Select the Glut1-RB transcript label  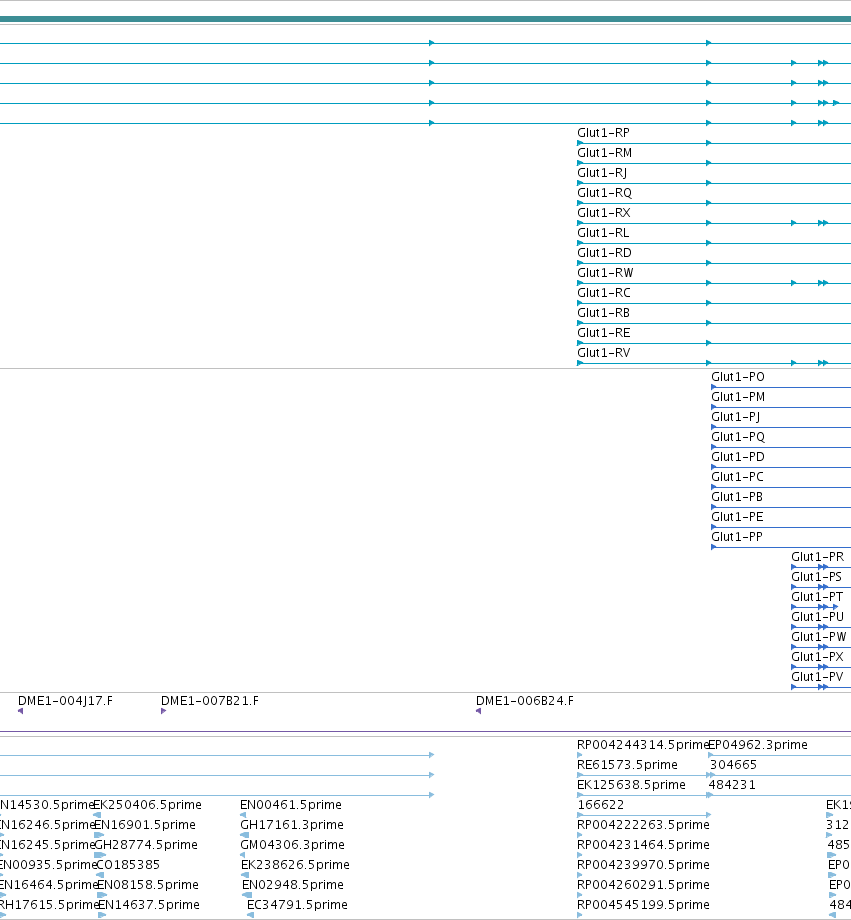603,313
